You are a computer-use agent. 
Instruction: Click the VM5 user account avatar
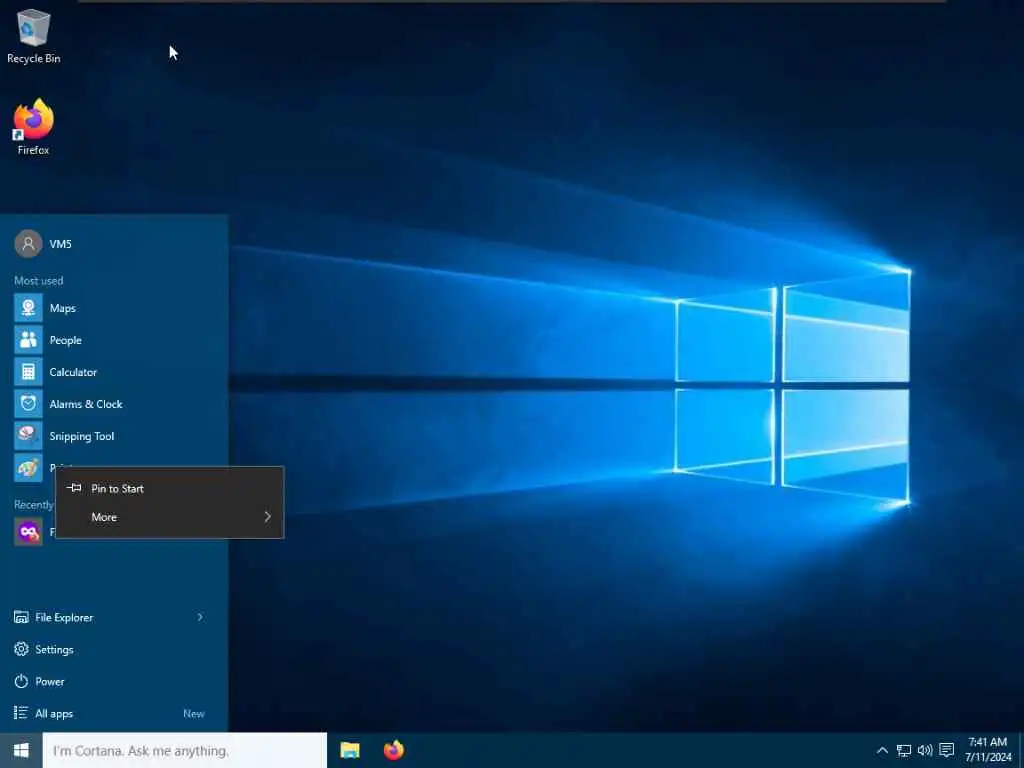[x=28, y=244]
